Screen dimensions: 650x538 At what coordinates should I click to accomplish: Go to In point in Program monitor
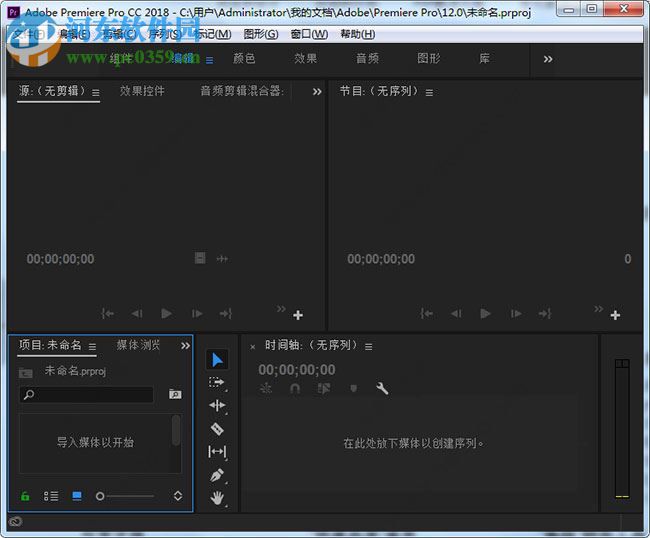pyautogui.click(x=427, y=313)
